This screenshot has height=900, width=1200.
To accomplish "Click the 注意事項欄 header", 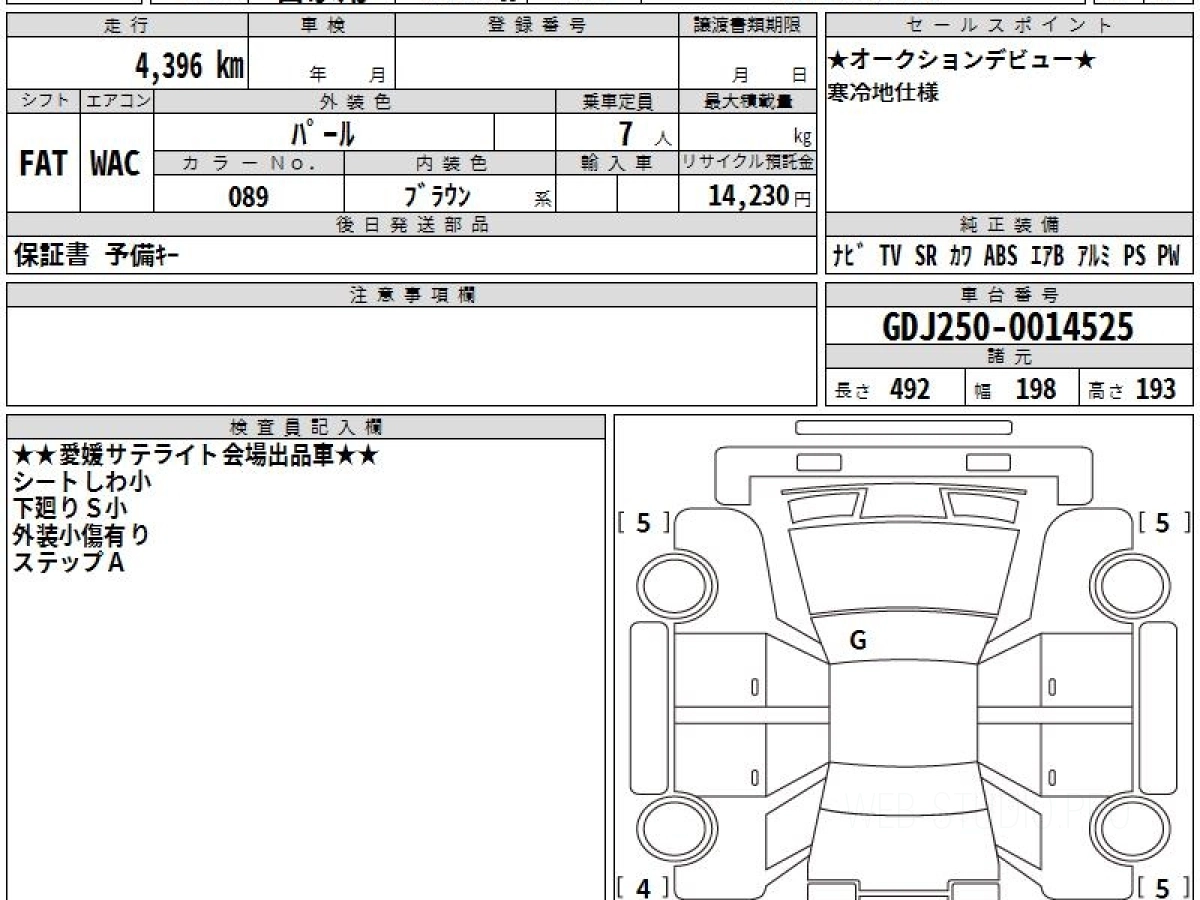I will [x=412, y=295].
